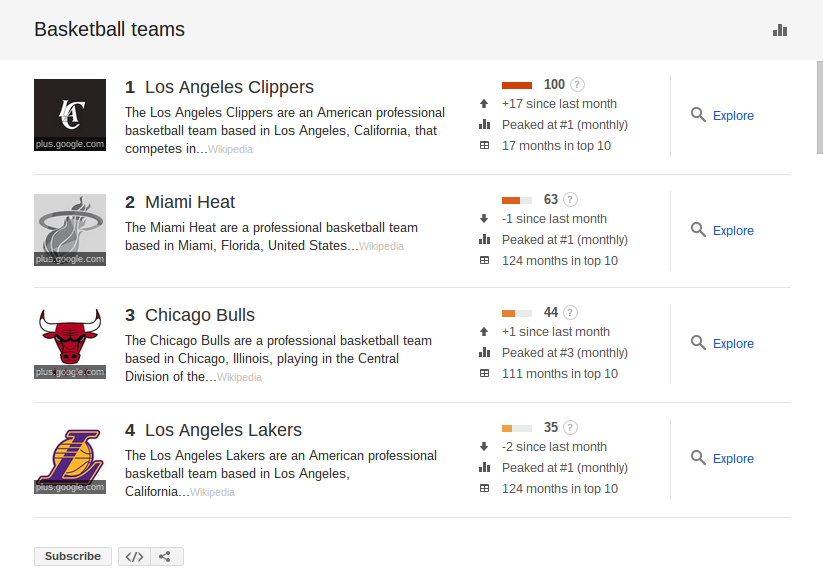Click the orange score bar for Miami Heat

click(517, 200)
